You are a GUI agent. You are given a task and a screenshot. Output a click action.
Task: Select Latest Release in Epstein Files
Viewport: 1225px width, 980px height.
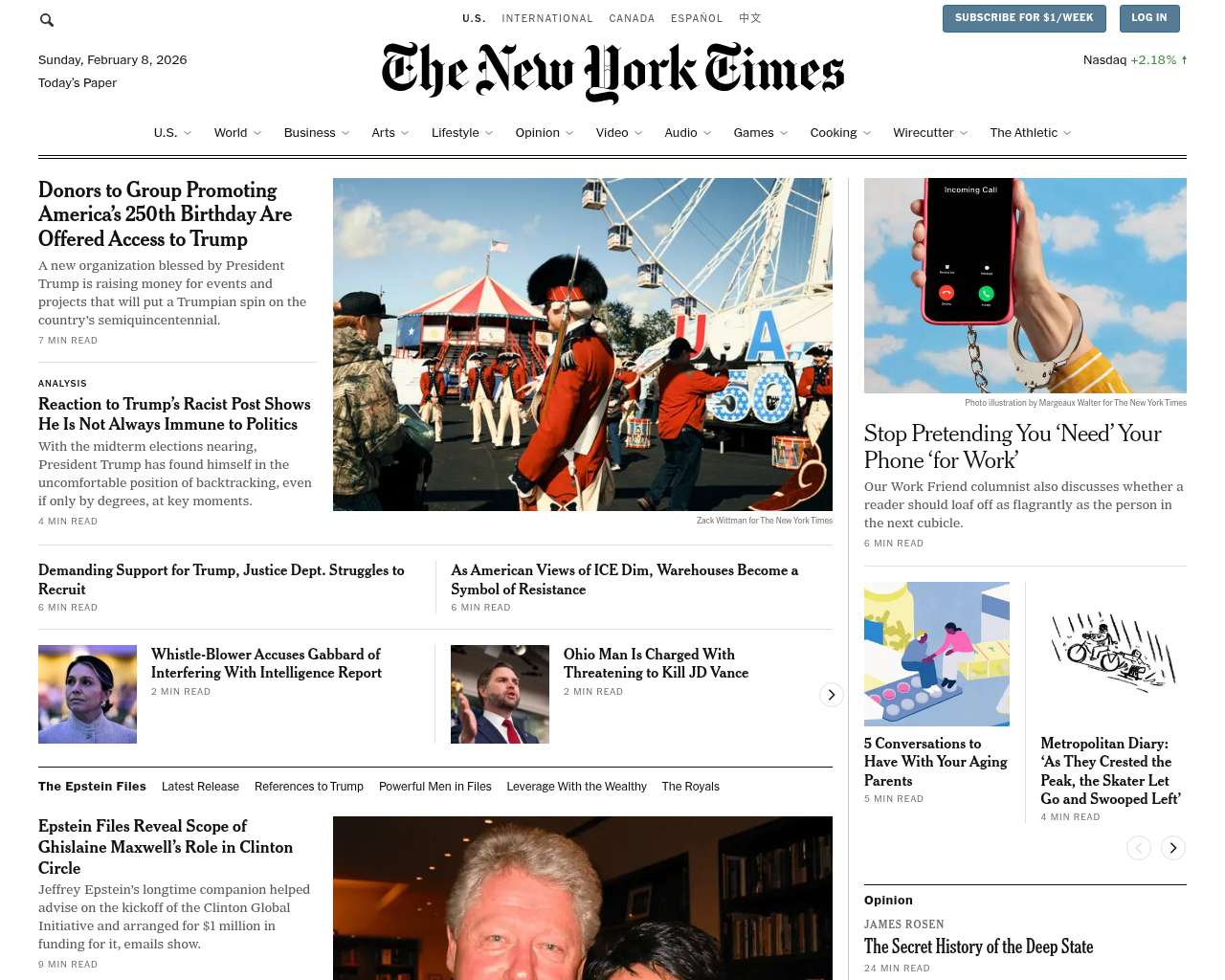200,787
